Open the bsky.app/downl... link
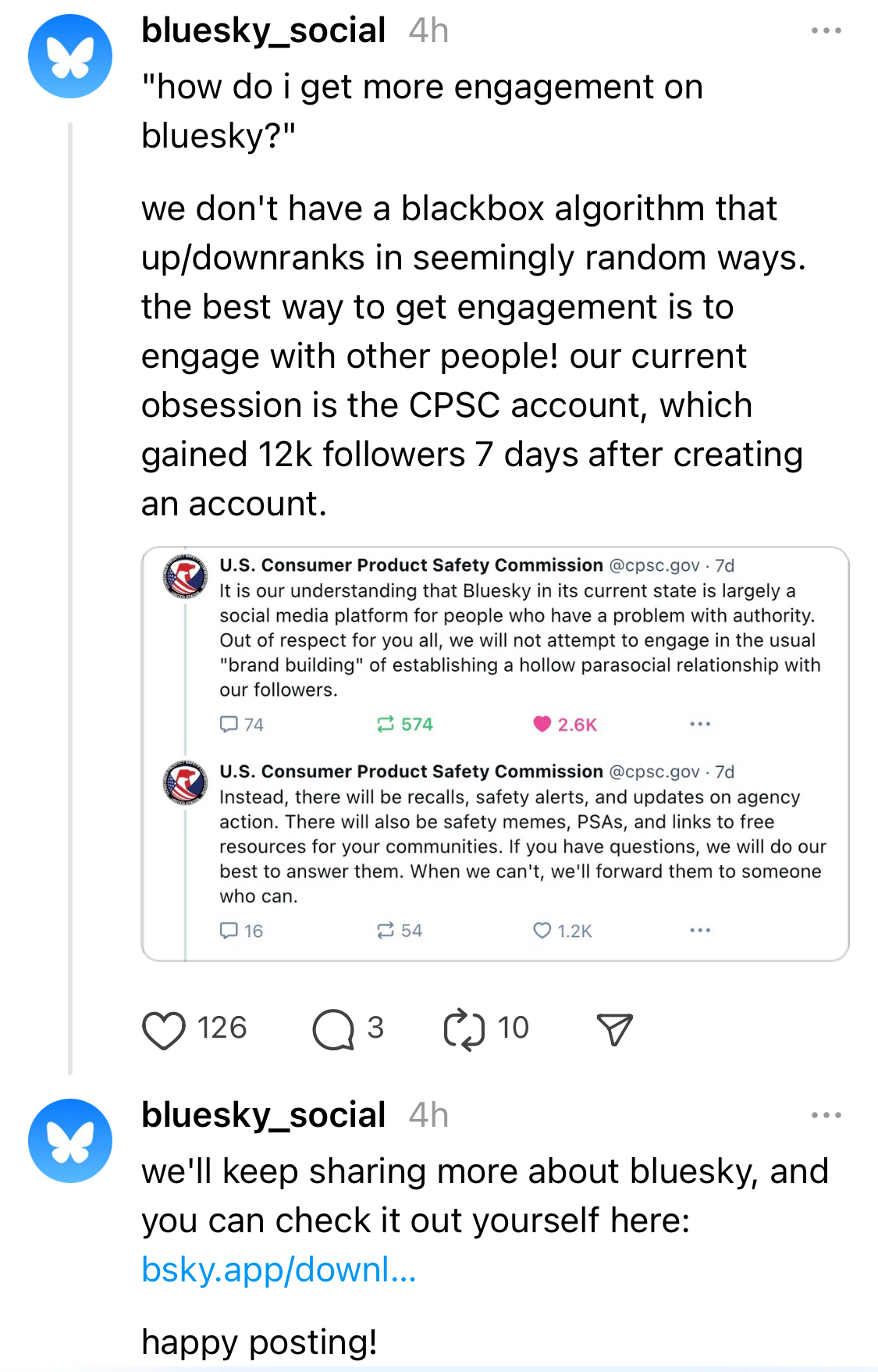The width and height of the screenshot is (878, 1372). tap(279, 1270)
